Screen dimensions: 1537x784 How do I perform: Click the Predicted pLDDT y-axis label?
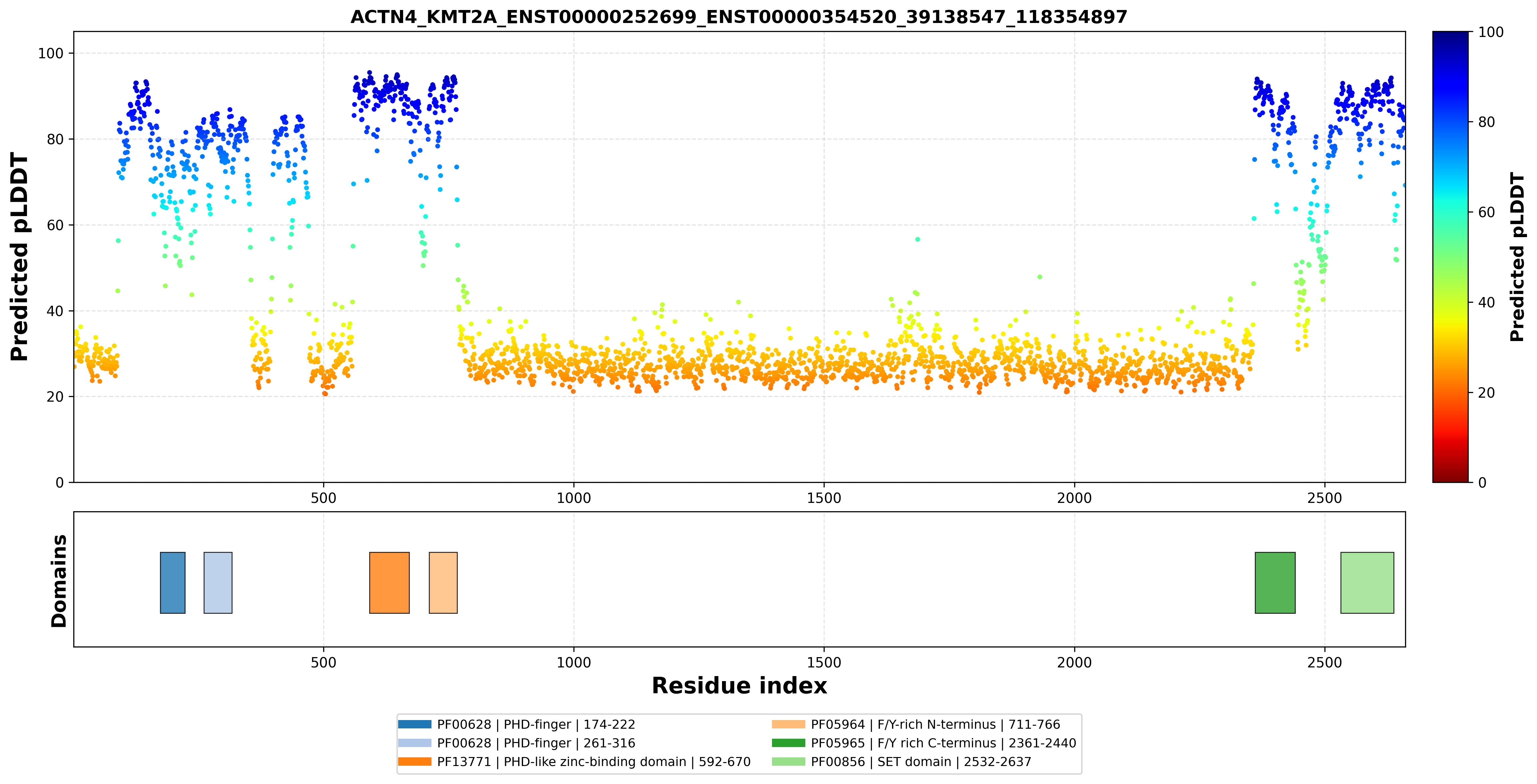point(19,257)
